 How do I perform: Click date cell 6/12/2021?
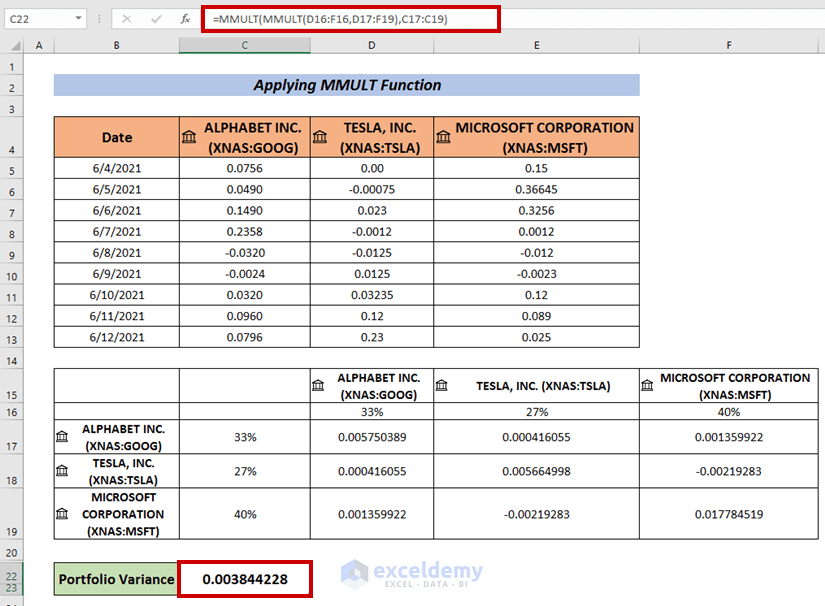[116, 337]
